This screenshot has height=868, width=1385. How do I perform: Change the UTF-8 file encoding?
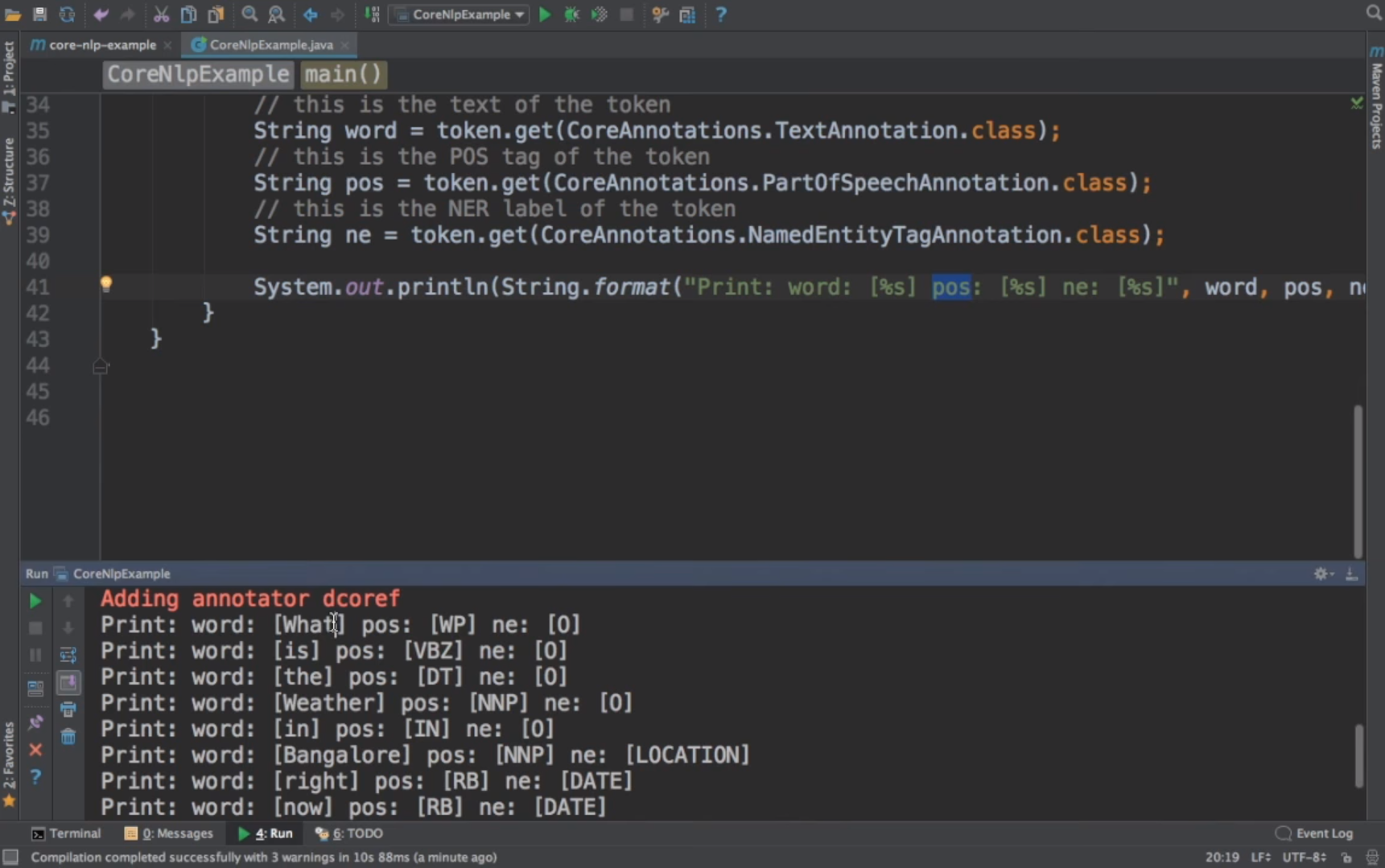click(x=1305, y=858)
